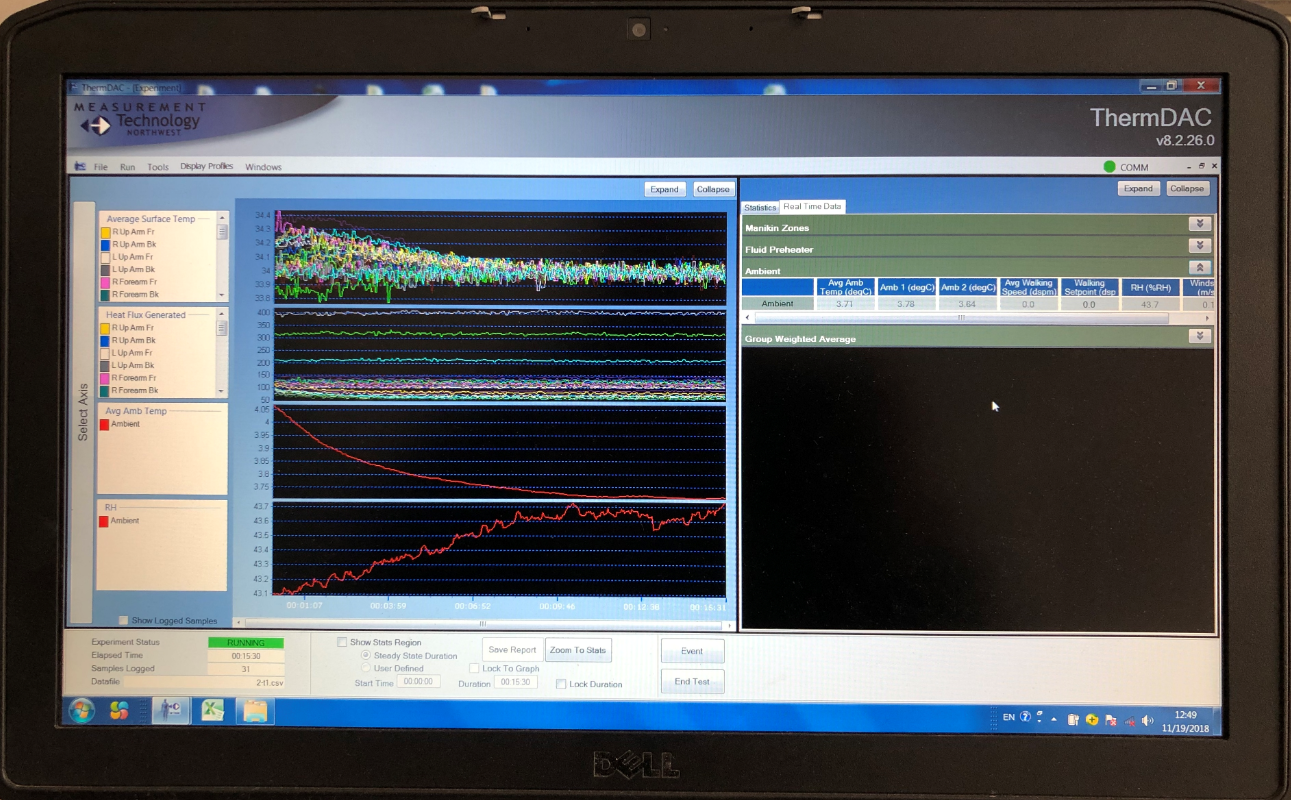Click the yellow shield tray icon

[x=1091, y=719]
